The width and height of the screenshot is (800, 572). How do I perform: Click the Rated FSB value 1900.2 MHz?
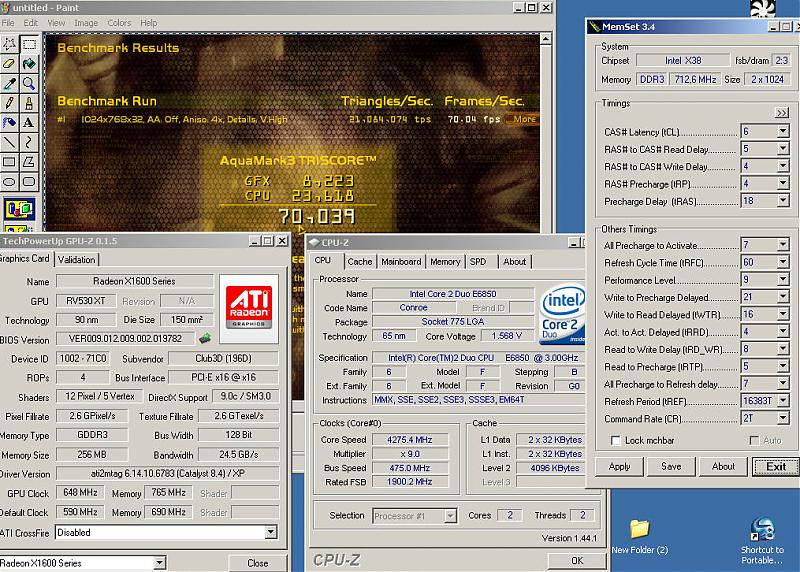(x=410, y=481)
